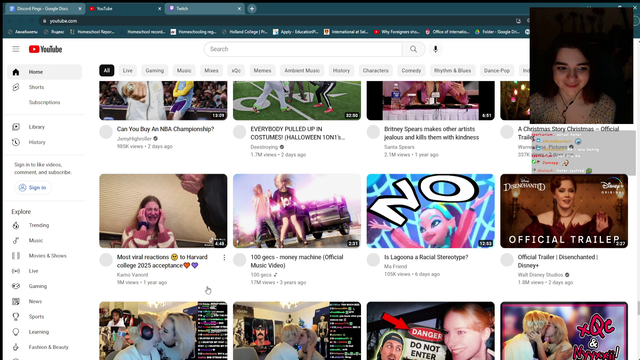Close the YouTube browser tab

tap(160, 8)
